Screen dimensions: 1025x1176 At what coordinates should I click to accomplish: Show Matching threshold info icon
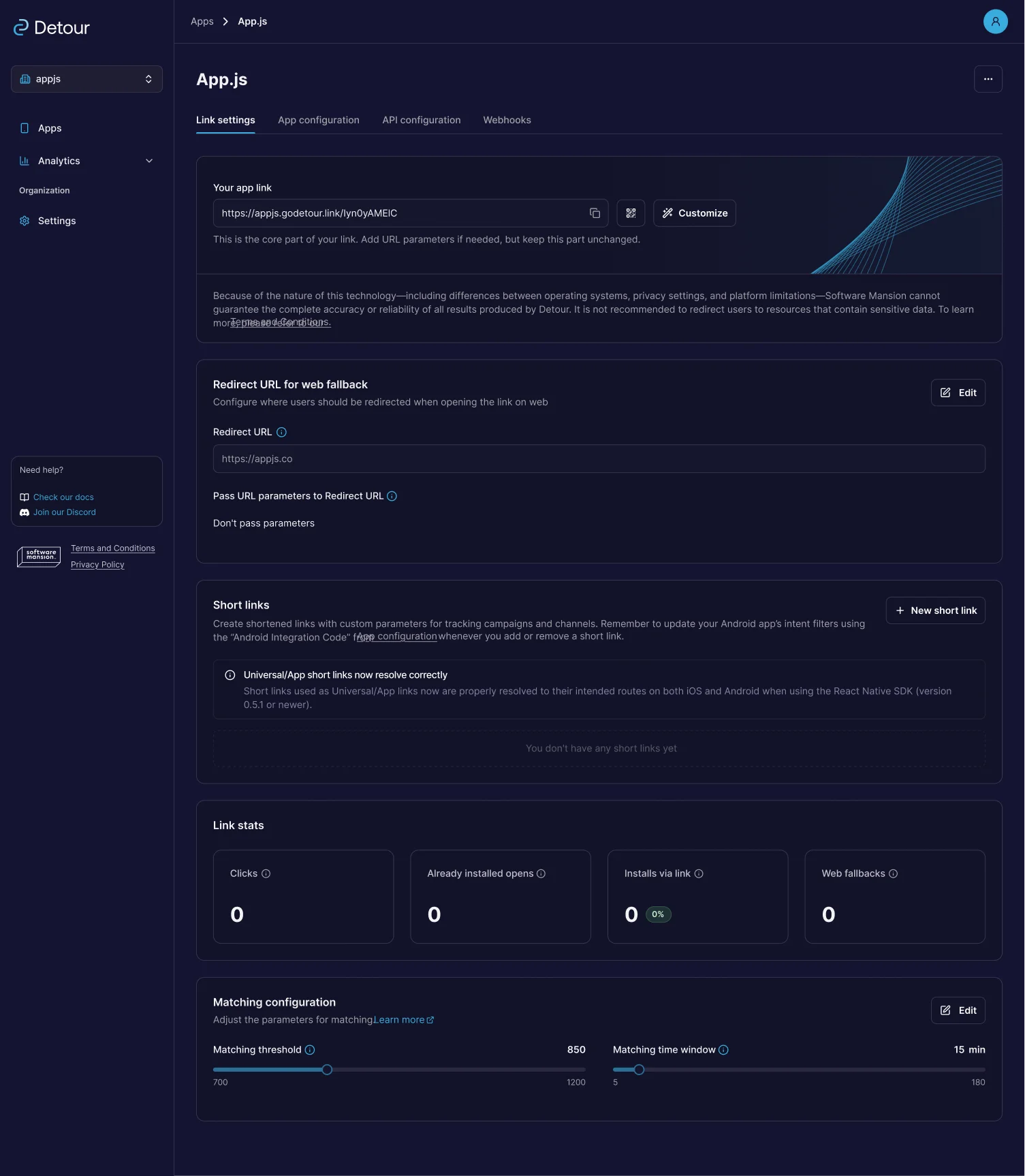(x=310, y=1050)
